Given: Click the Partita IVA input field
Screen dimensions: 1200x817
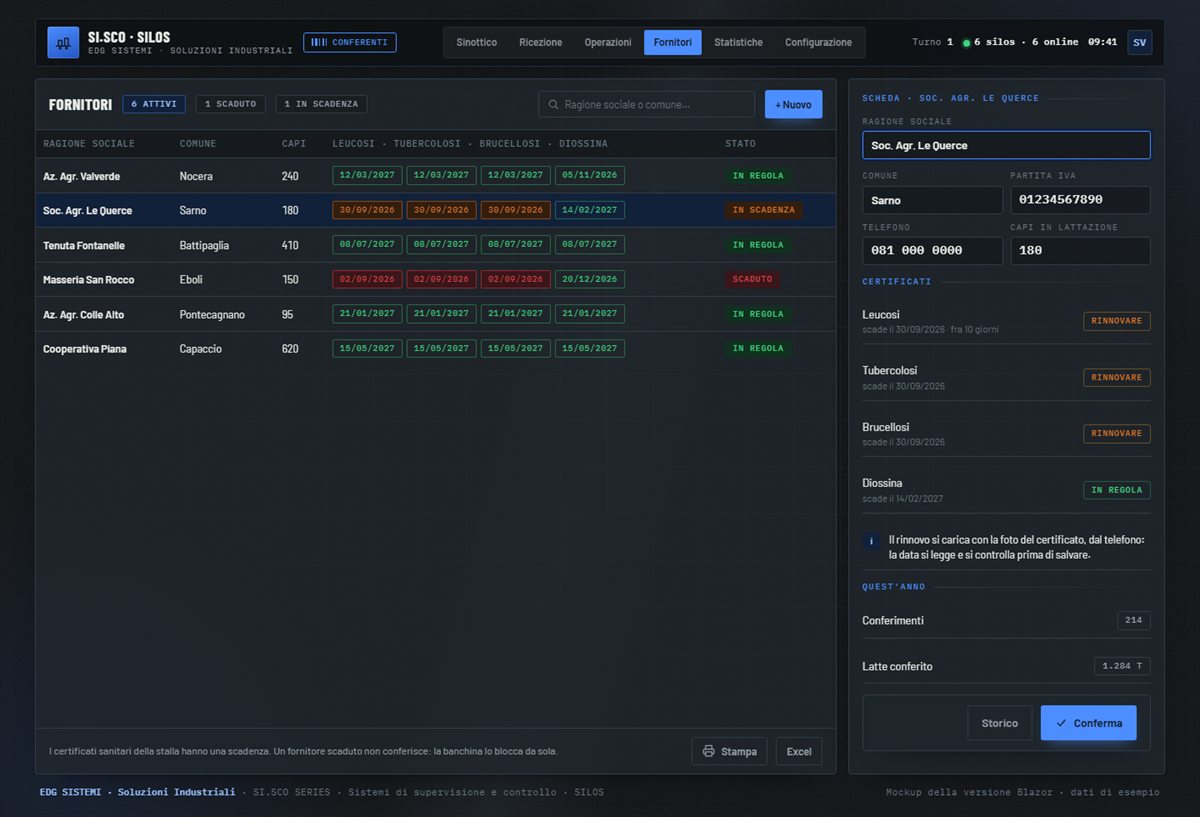Looking at the screenshot, I should click(x=1080, y=200).
